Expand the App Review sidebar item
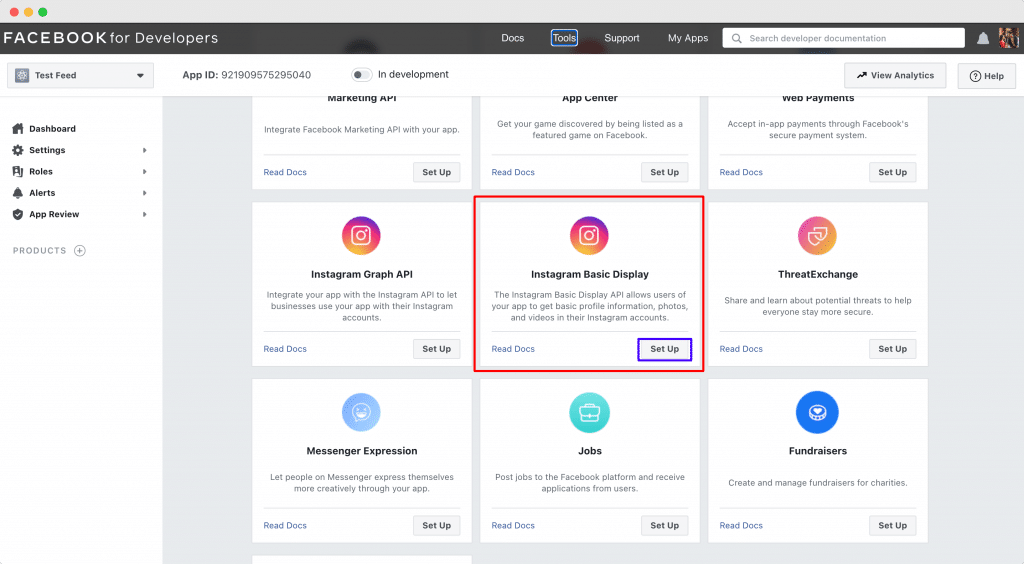1024x564 pixels. pos(80,214)
